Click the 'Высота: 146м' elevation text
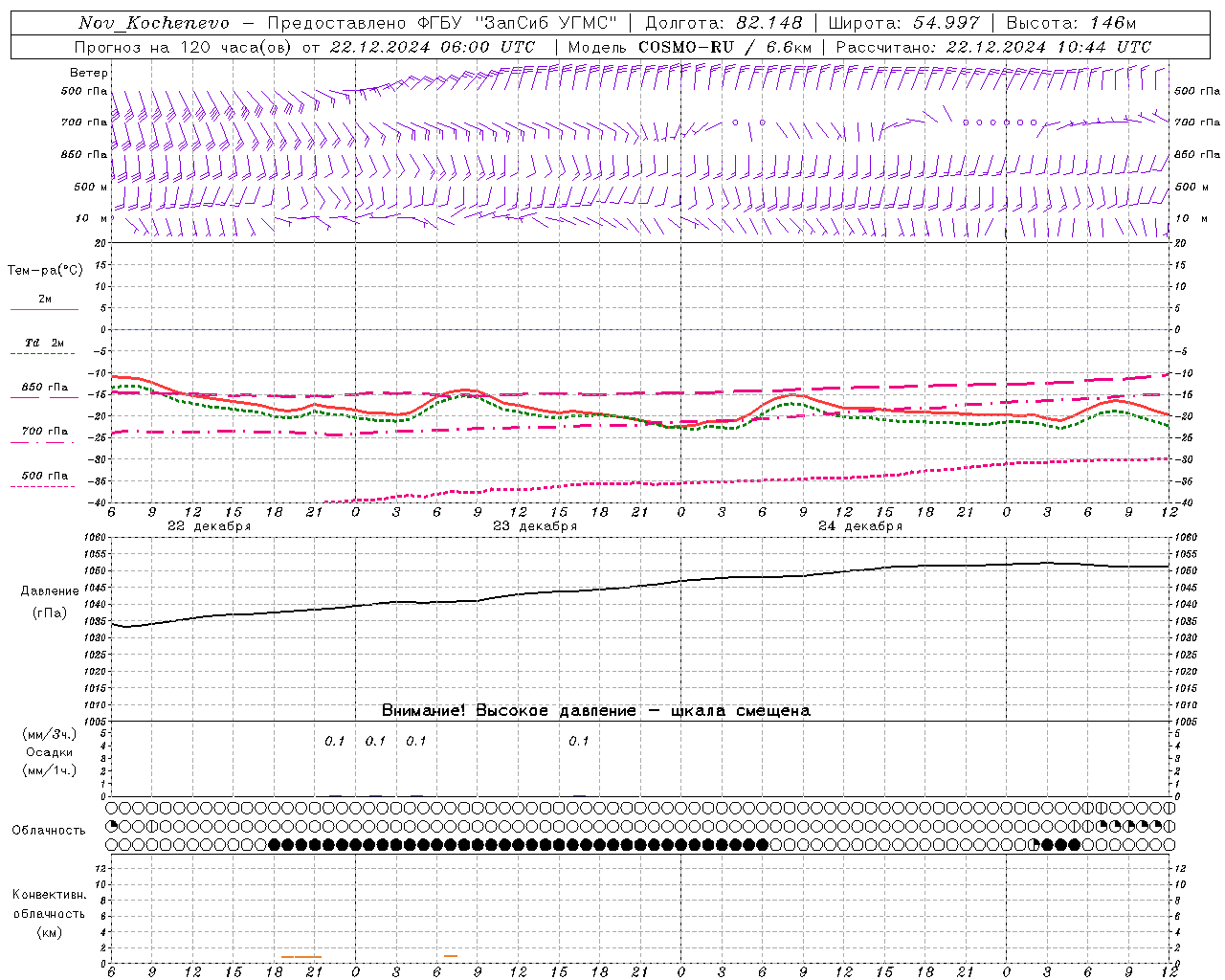 (x=1071, y=23)
